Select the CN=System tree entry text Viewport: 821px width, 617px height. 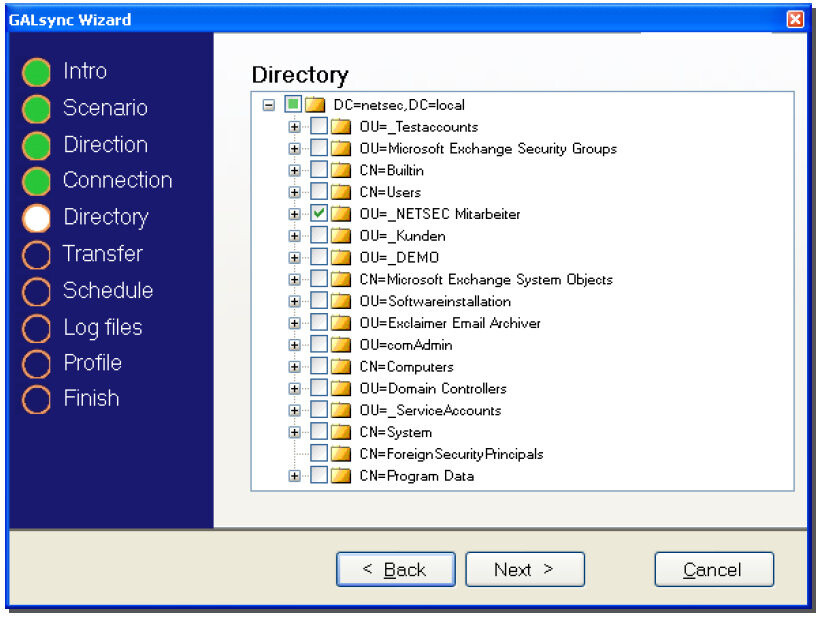(x=396, y=433)
